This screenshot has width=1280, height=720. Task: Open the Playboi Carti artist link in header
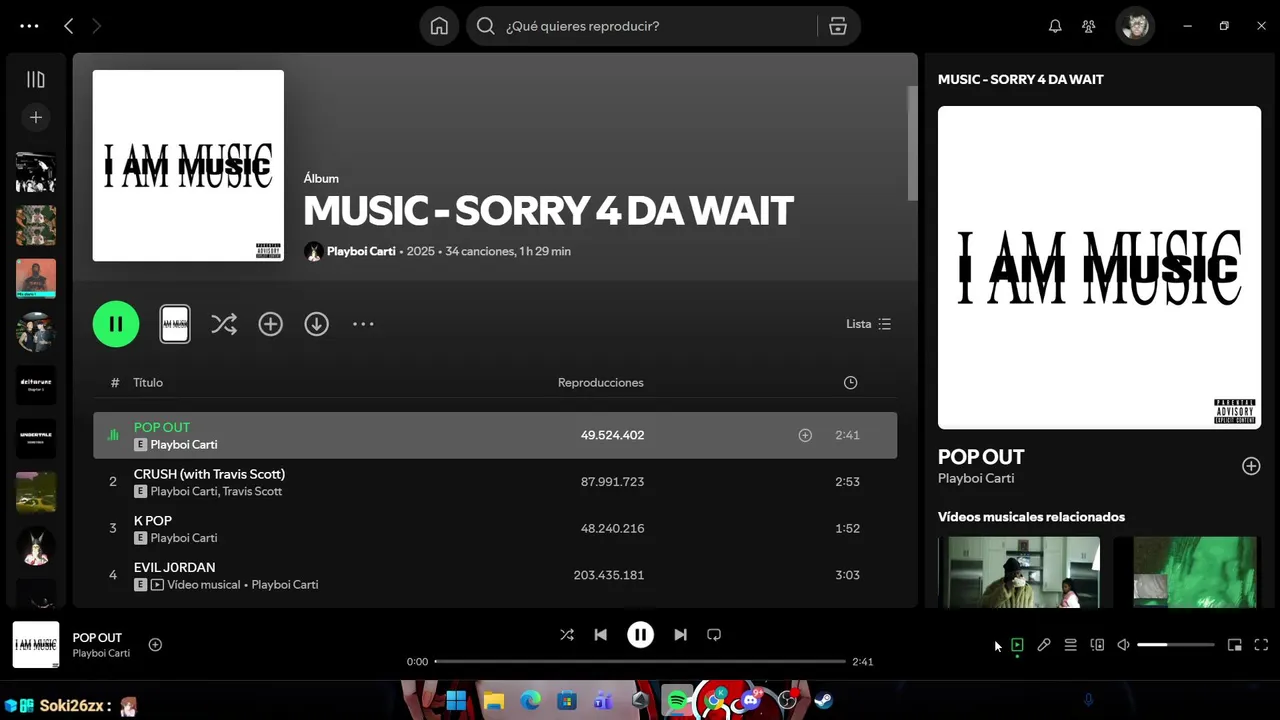(361, 251)
